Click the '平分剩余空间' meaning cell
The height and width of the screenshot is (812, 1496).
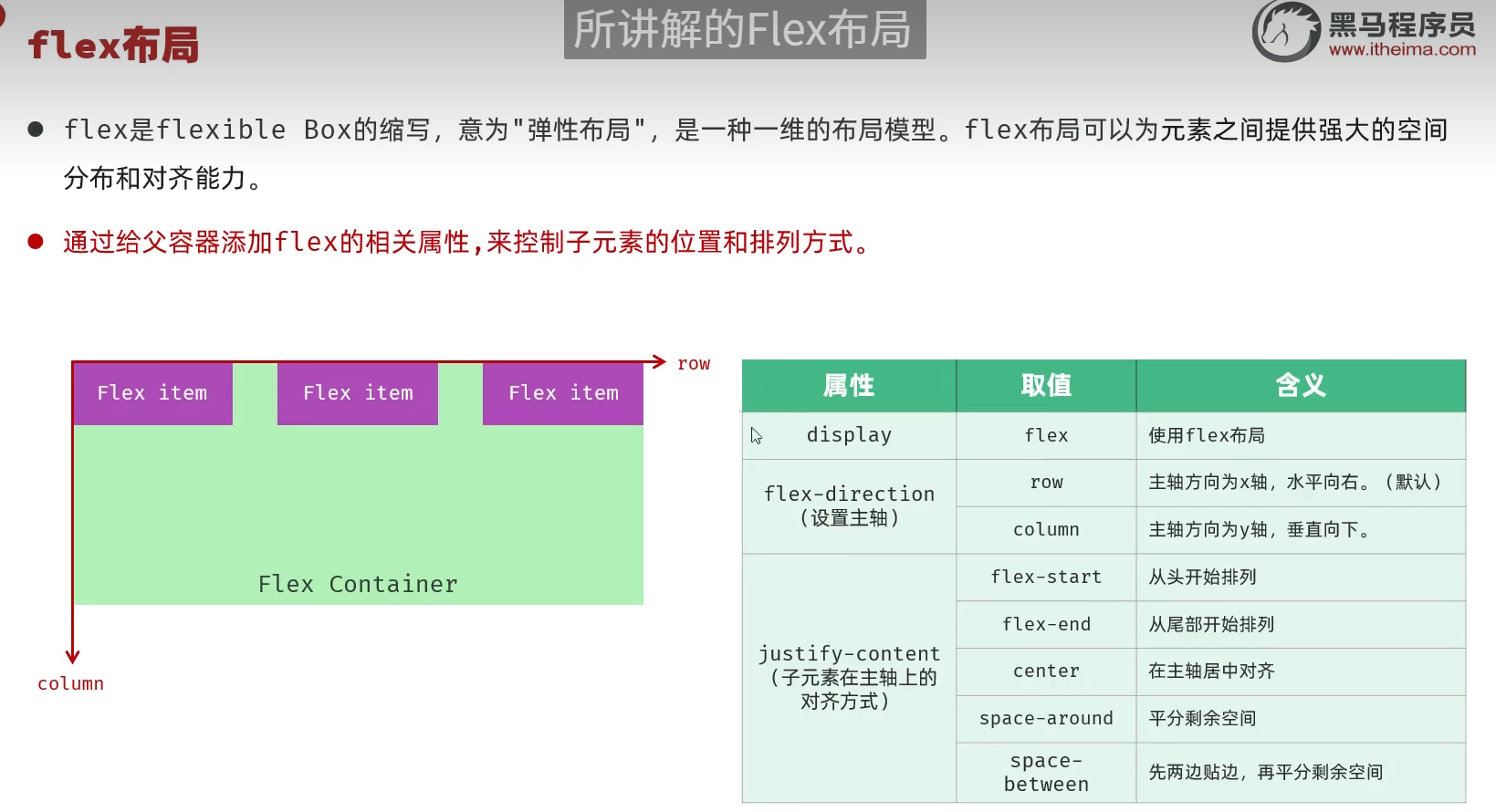(x=1301, y=719)
